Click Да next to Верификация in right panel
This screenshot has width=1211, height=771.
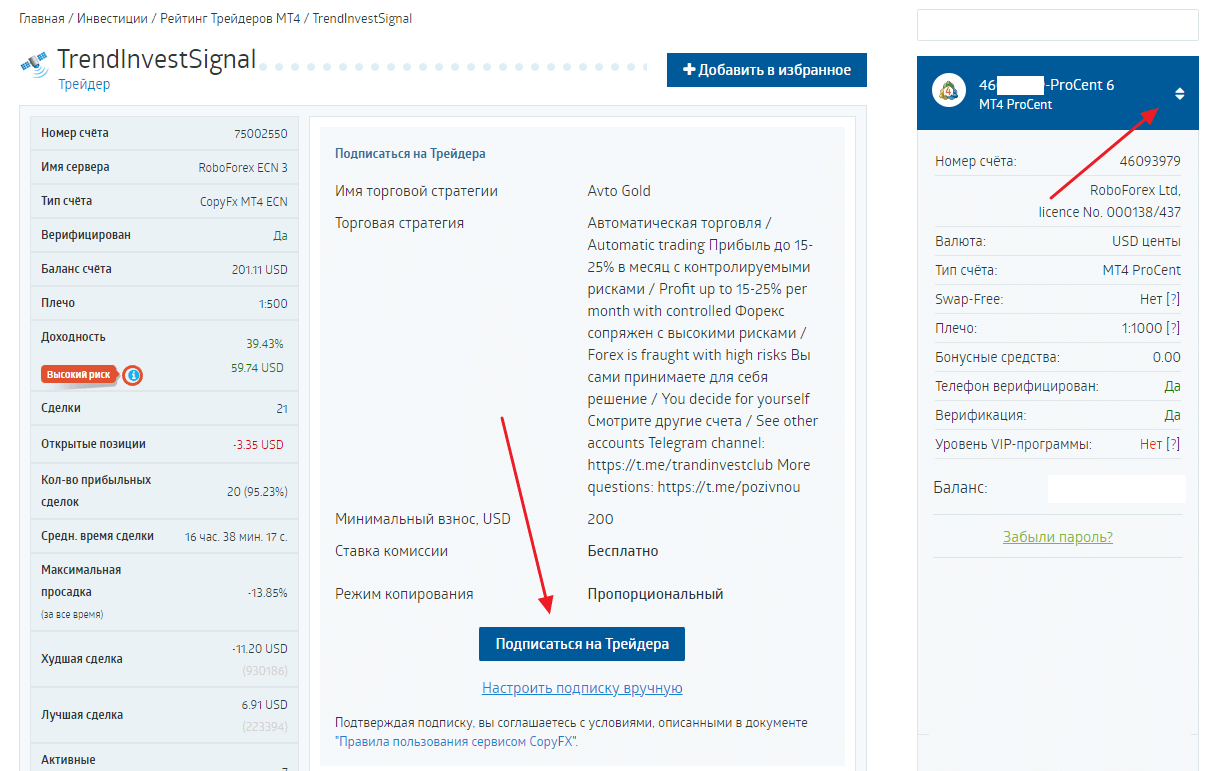[x=1172, y=415]
